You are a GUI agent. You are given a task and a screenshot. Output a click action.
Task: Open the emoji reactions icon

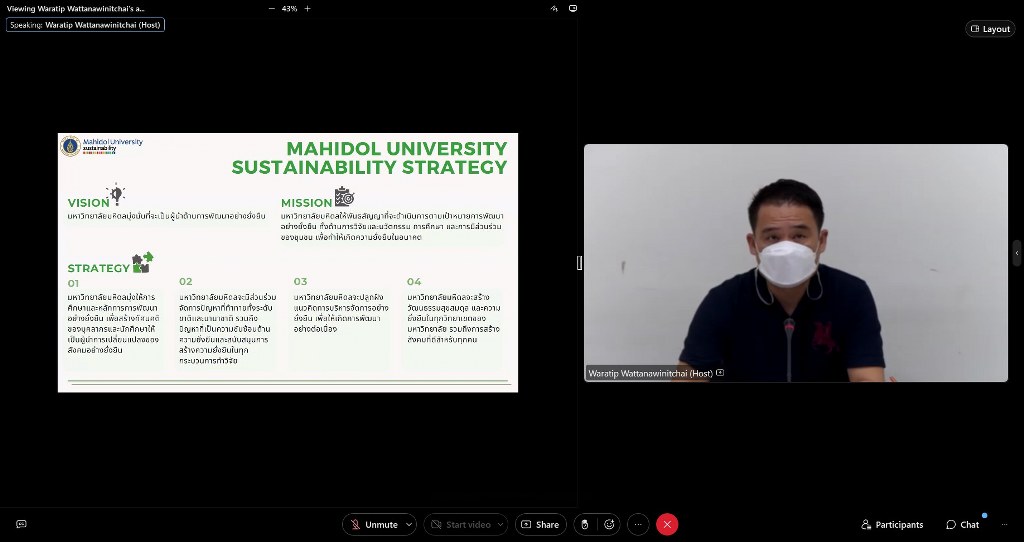(609, 524)
